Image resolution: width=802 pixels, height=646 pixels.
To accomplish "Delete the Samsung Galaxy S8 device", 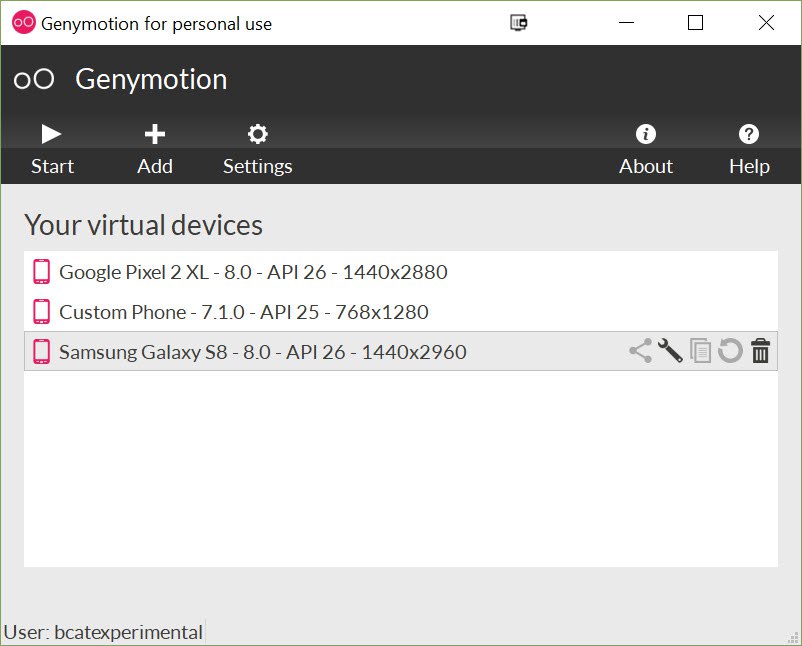I will [760, 351].
